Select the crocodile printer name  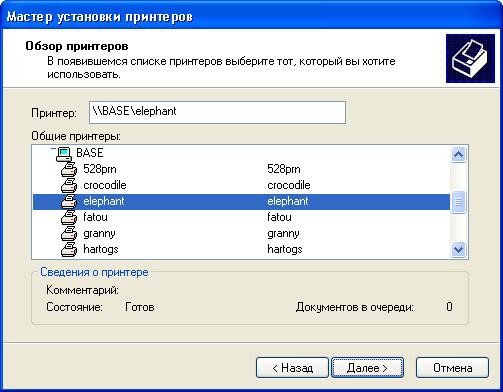[x=105, y=185]
